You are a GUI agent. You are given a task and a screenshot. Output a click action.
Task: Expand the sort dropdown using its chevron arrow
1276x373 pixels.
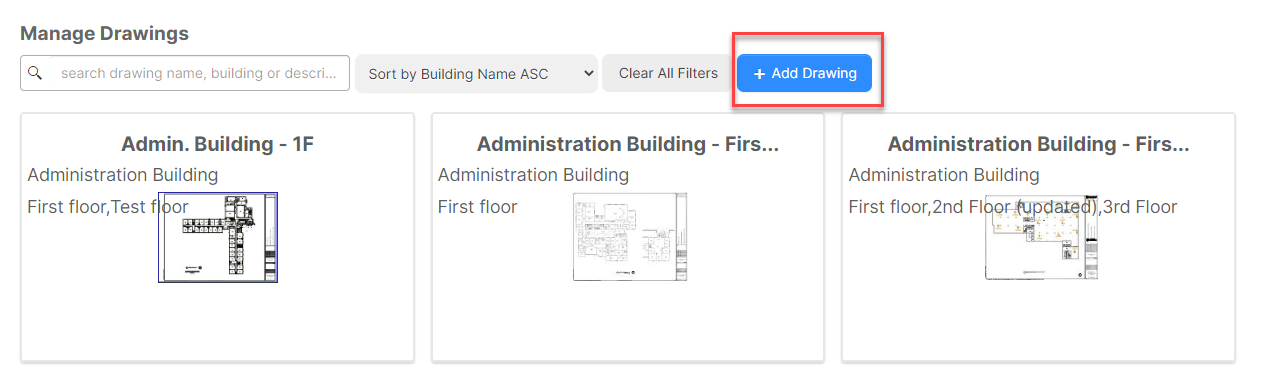pos(587,74)
